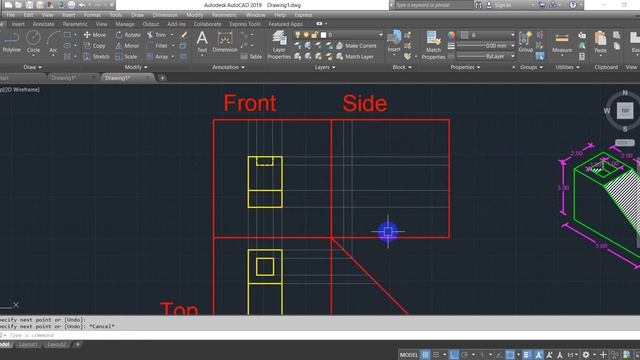Image resolution: width=640 pixels, height=360 pixels.
Task: Open the Manage ribbon tab
Action: 124,24
